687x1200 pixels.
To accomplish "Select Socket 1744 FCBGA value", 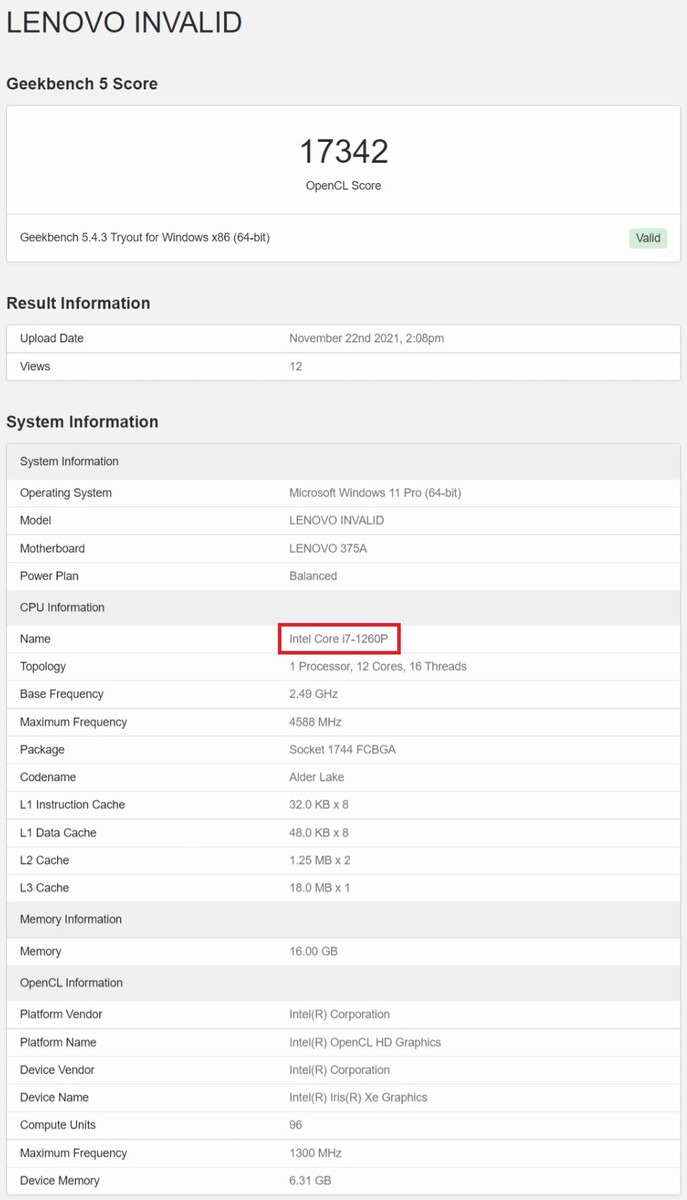I will tap(342, 750).
